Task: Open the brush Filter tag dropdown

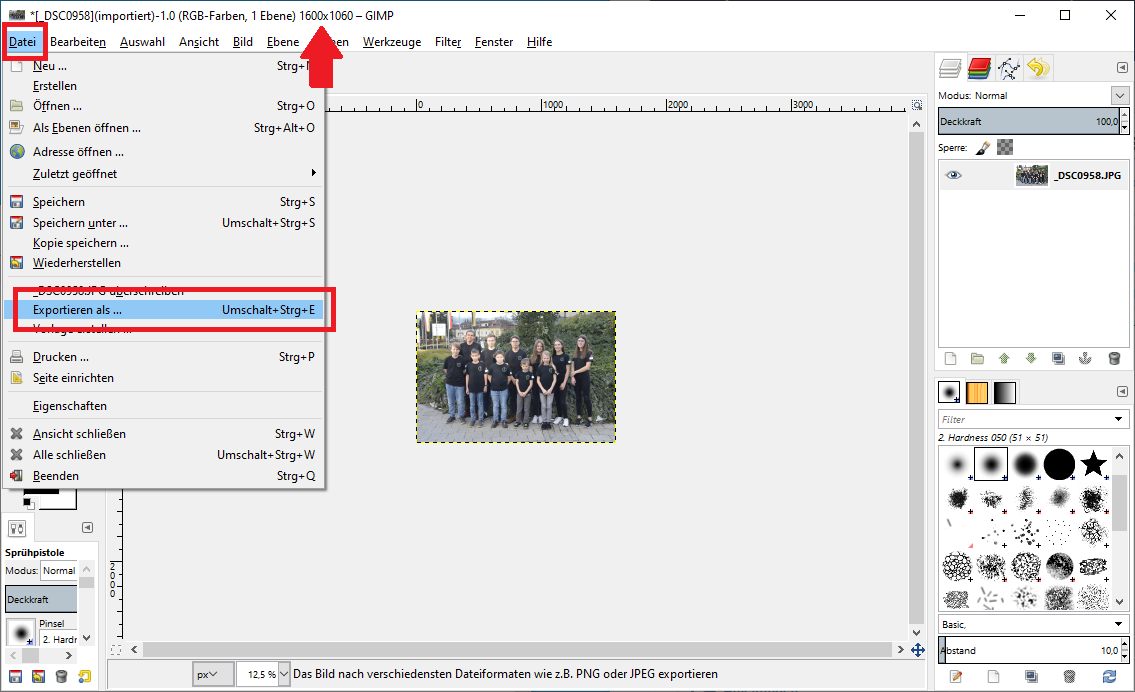Action: (1118, 419)
